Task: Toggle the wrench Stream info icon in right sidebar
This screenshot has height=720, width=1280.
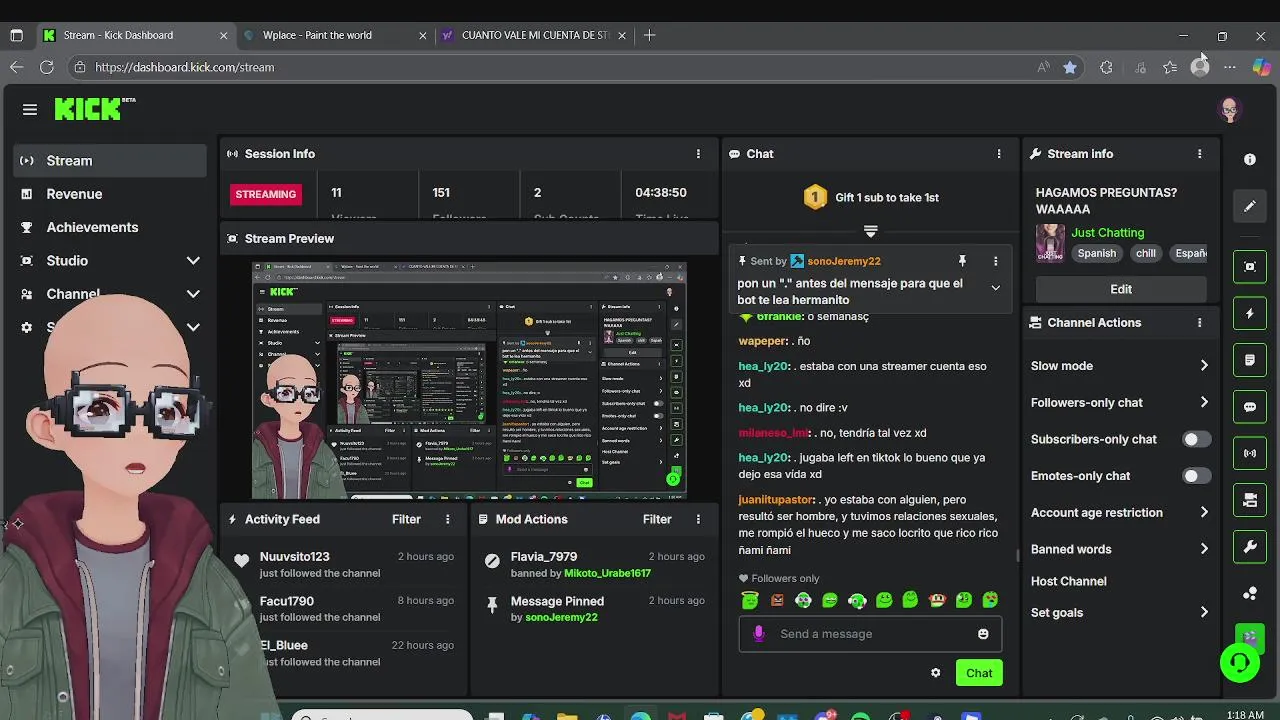Action: [x=1250, y=547]
